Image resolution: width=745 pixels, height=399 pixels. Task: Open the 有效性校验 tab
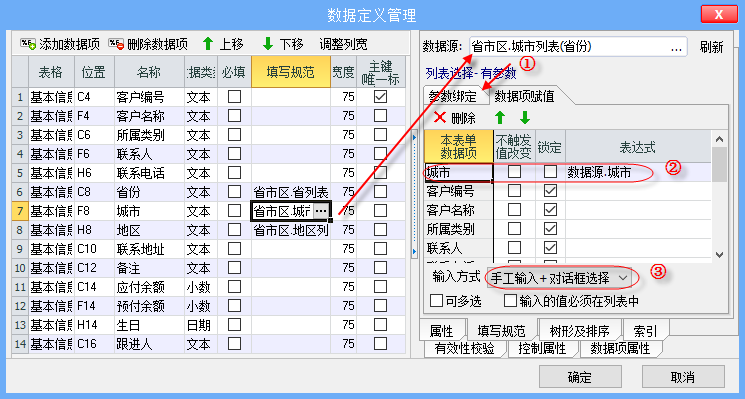click(464, 349)
